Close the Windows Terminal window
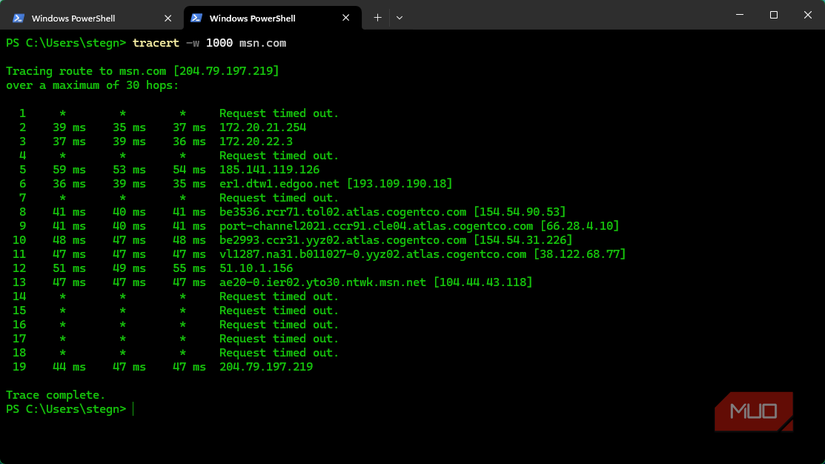Image resolution: width=825 pixels, height=464 pixels. [x=807, y=15]
